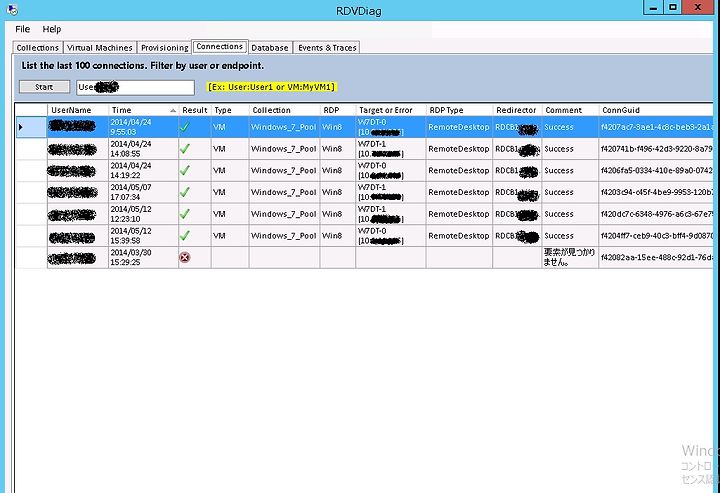Select the Connections tab
Screen dimensions: 720x493
click(219, 46)
